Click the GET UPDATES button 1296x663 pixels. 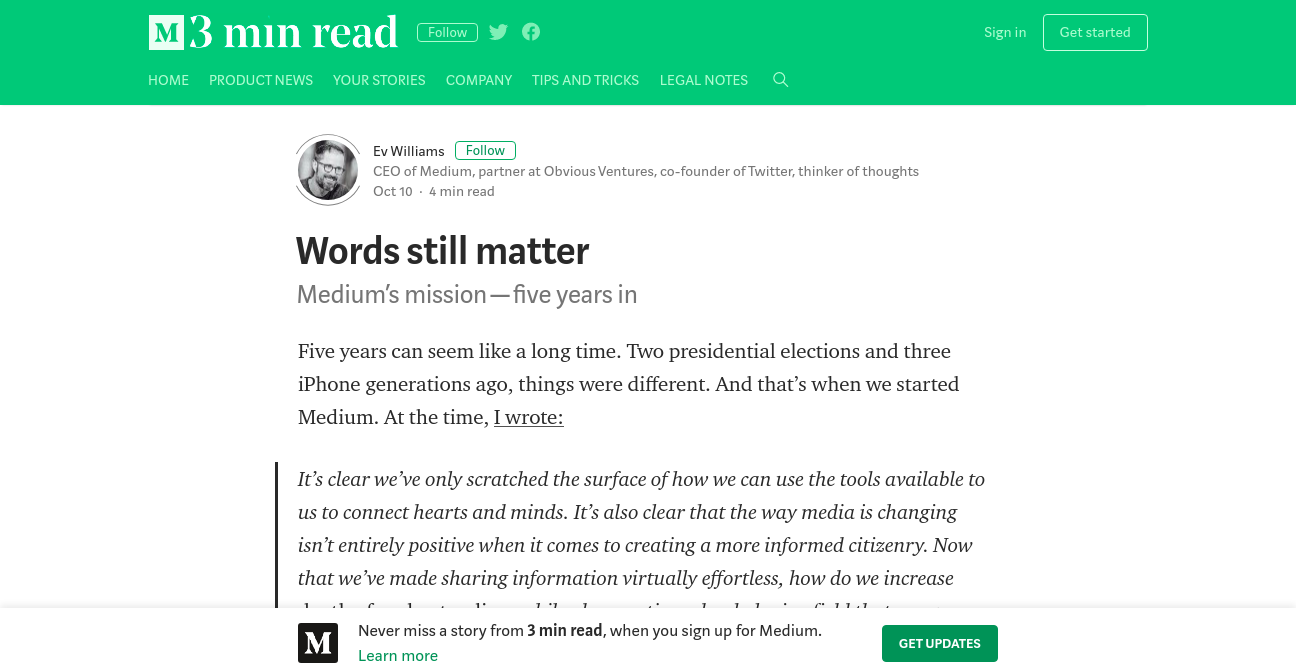[x=940, y=643]
